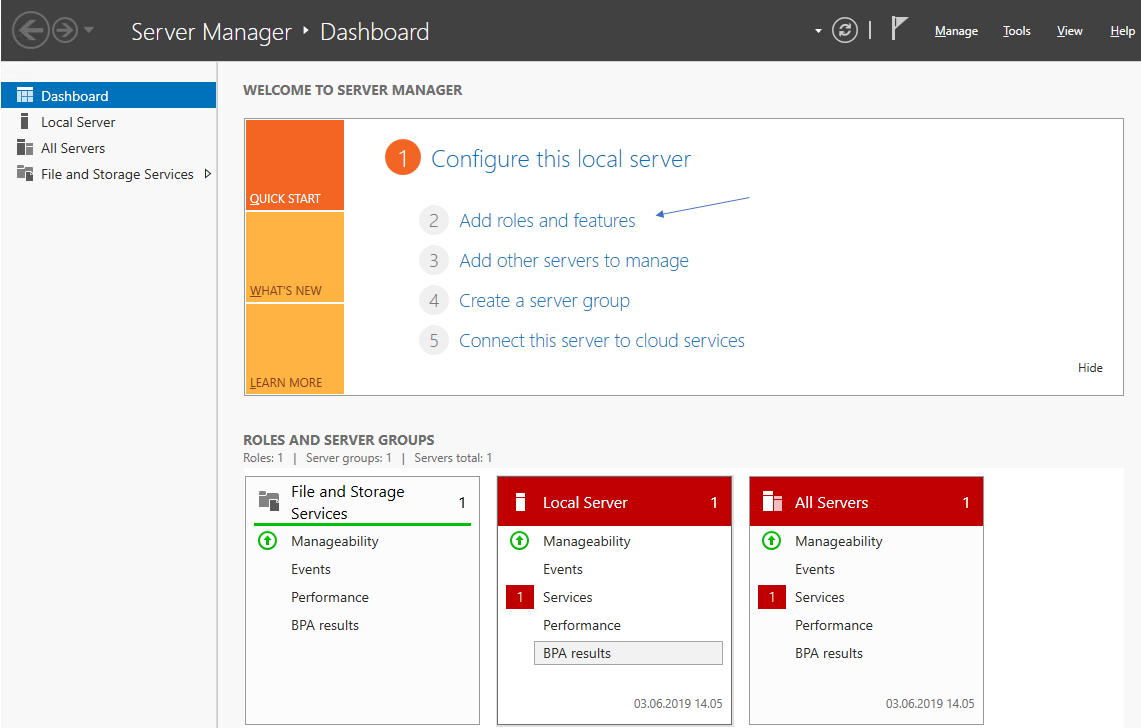
Task: Open the Tools menu
Action: click(1016, 31)
